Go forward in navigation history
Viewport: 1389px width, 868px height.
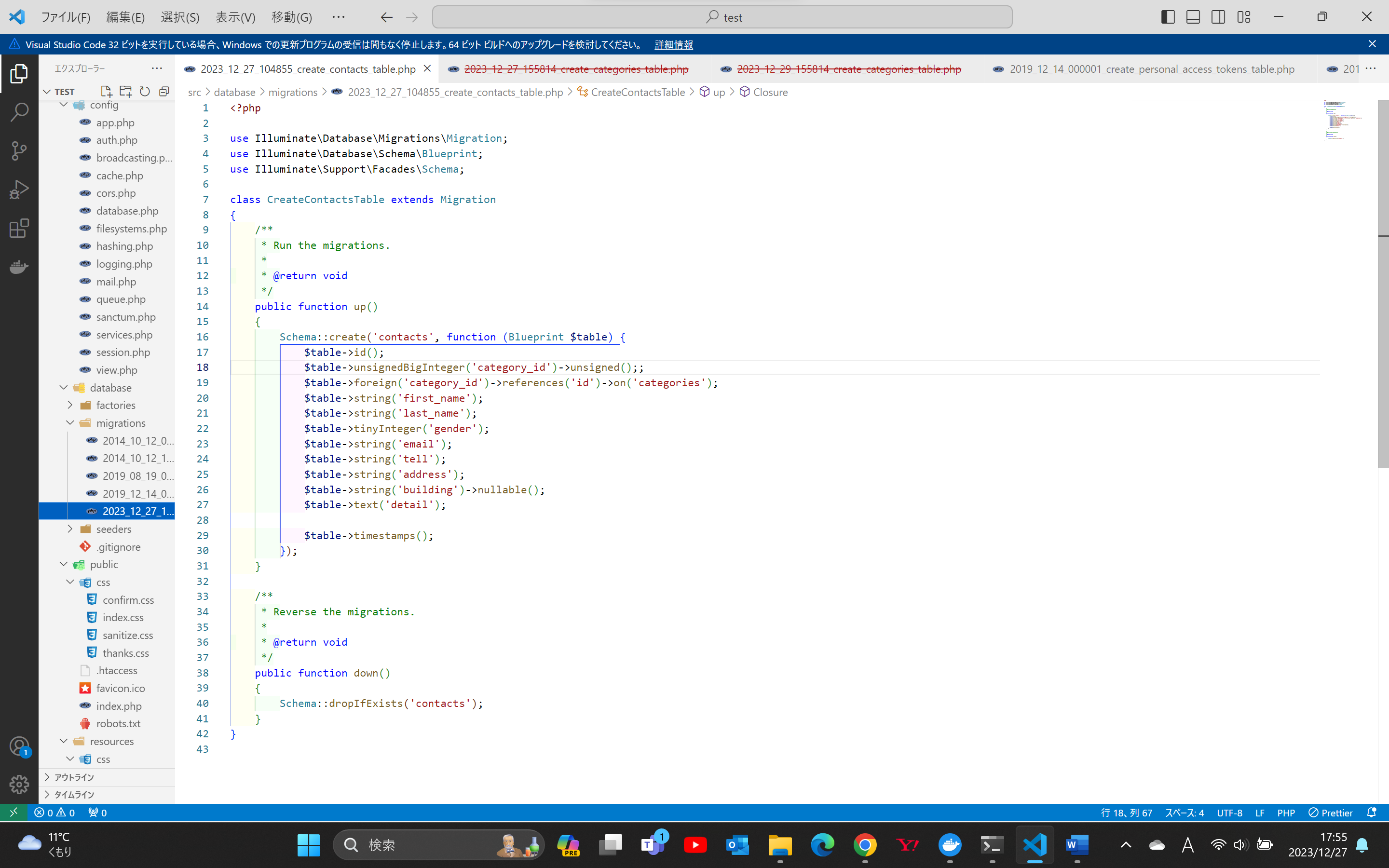click(x=411, y=17)
